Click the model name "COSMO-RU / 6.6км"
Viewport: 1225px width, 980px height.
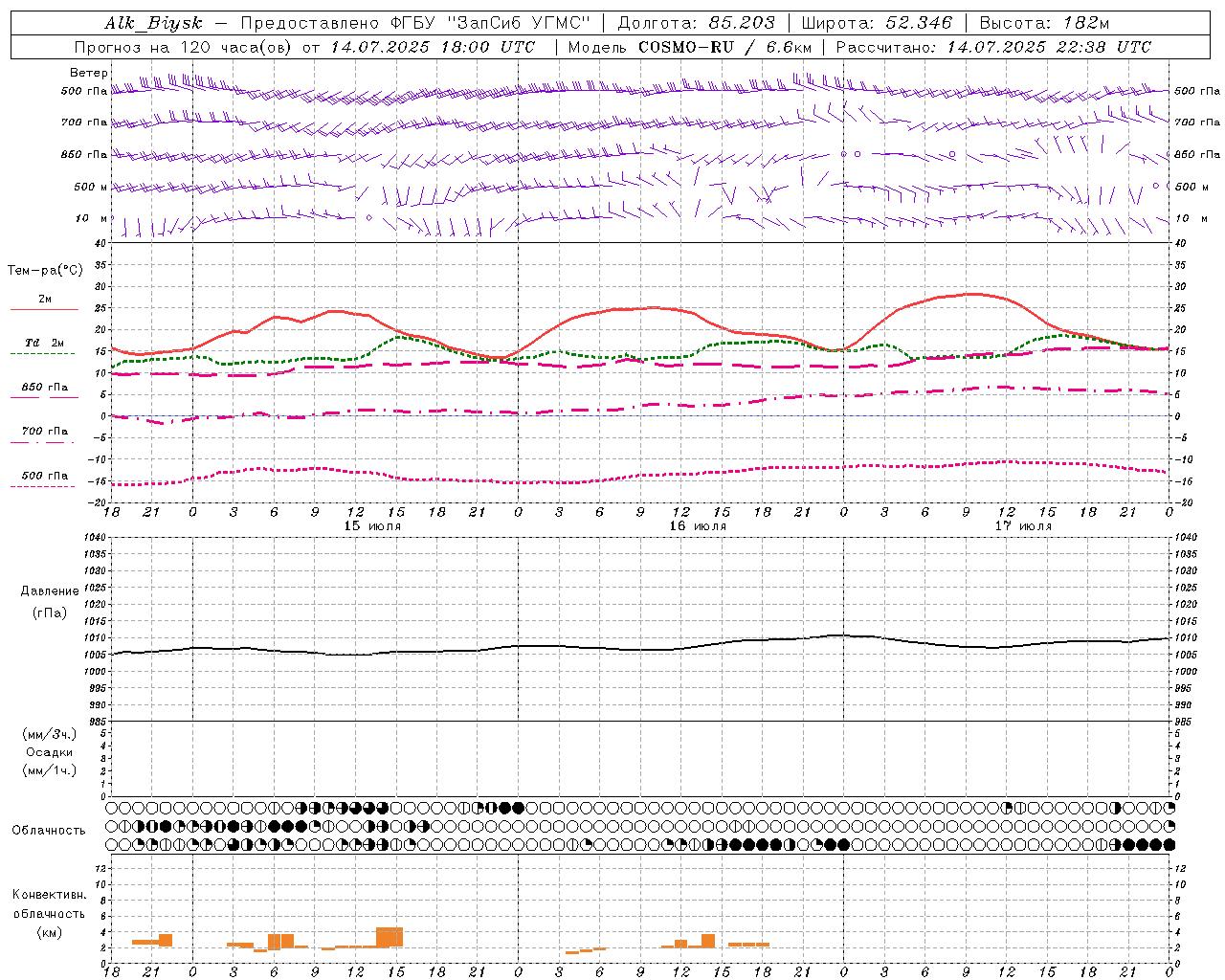point(724,47)
